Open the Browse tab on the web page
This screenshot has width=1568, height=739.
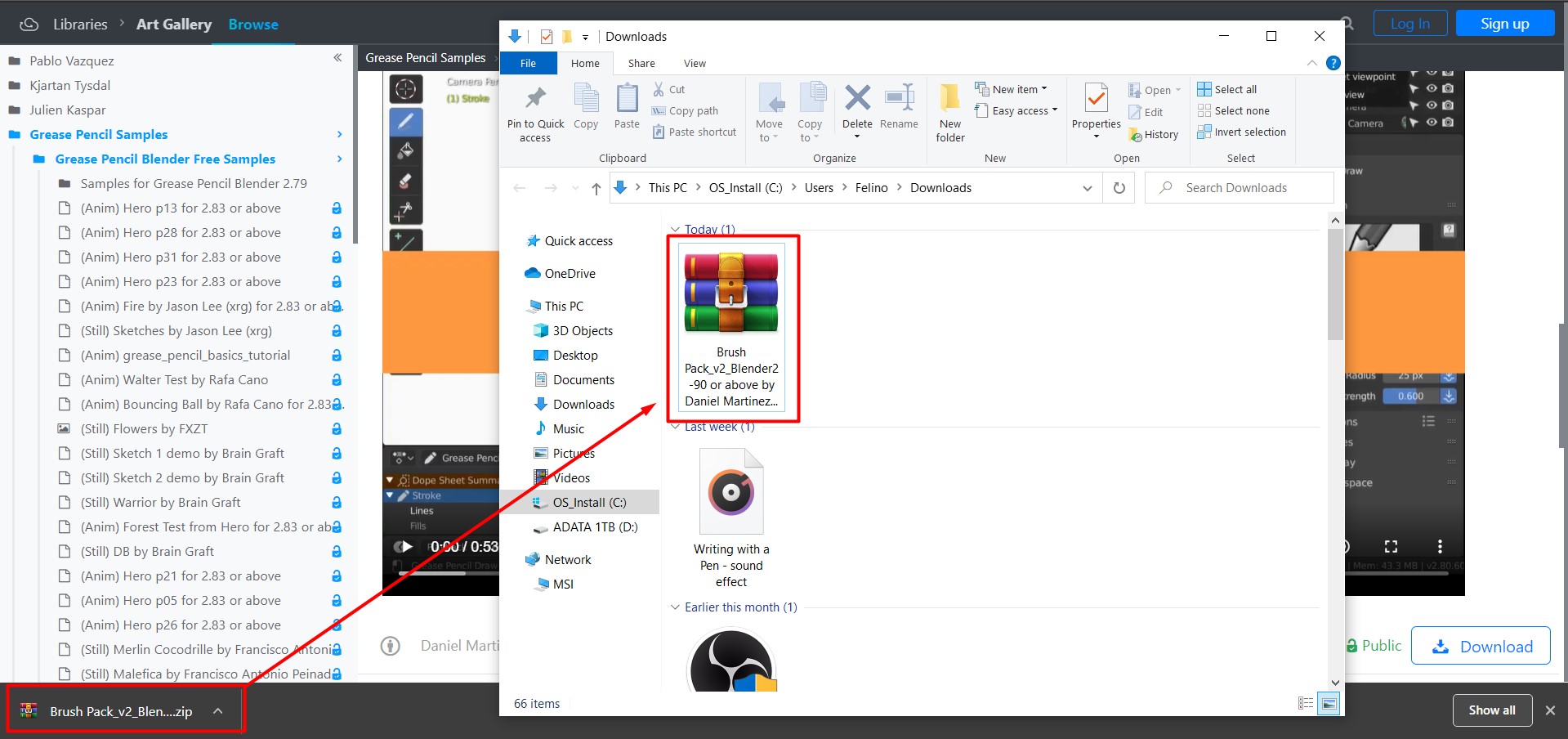253,25
